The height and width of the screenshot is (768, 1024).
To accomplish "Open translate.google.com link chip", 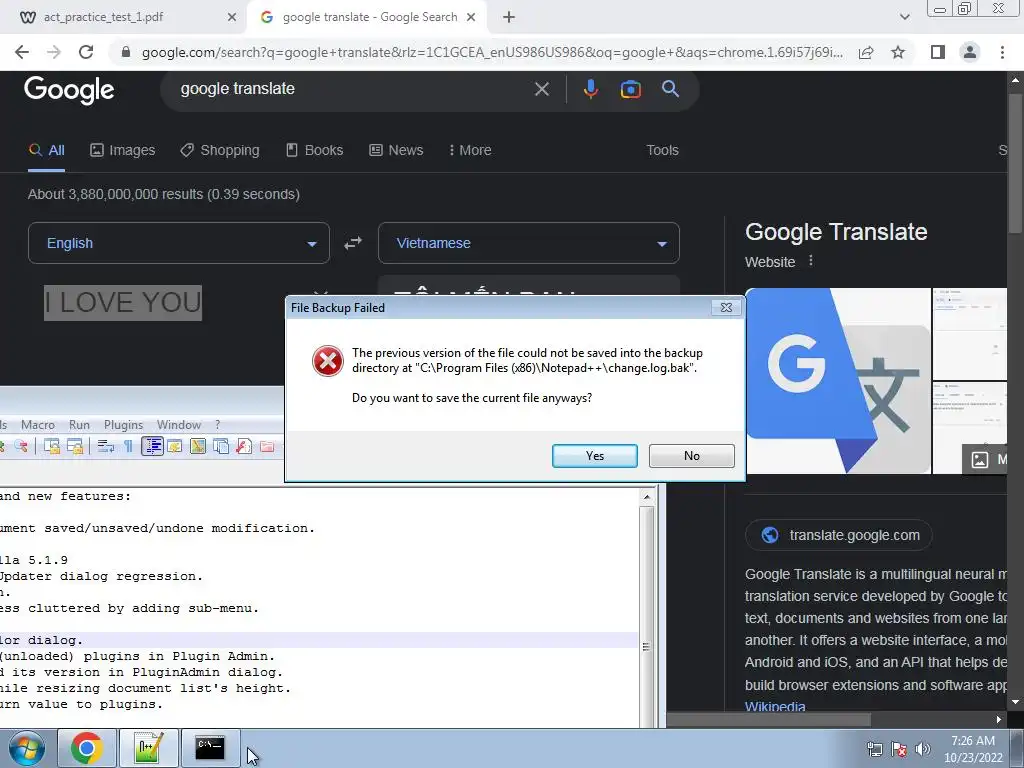I will click(x=839, y=535).
